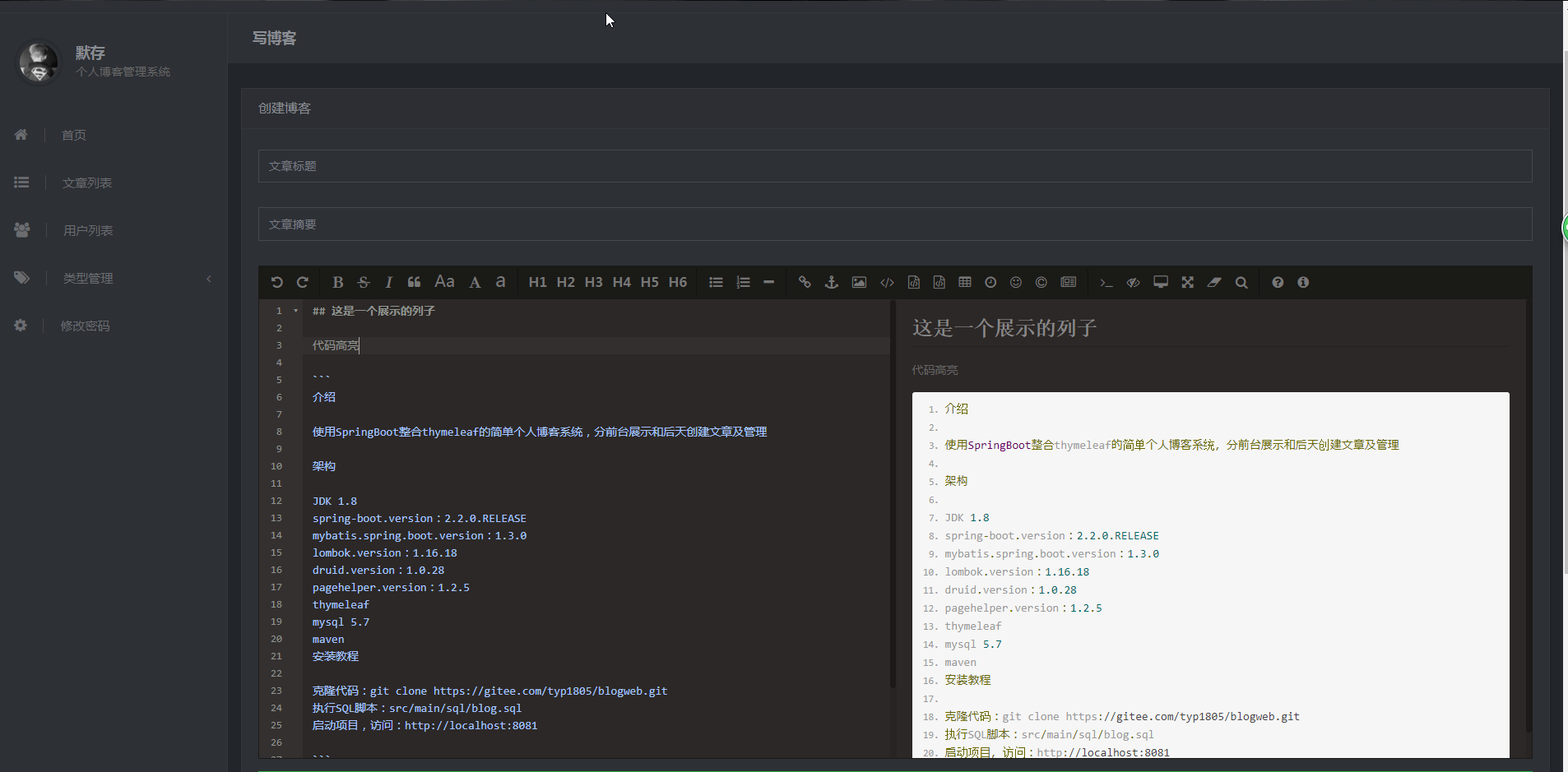The image size is (1568, 772).
Task: Insert inline code
Action: pos(887,282)
